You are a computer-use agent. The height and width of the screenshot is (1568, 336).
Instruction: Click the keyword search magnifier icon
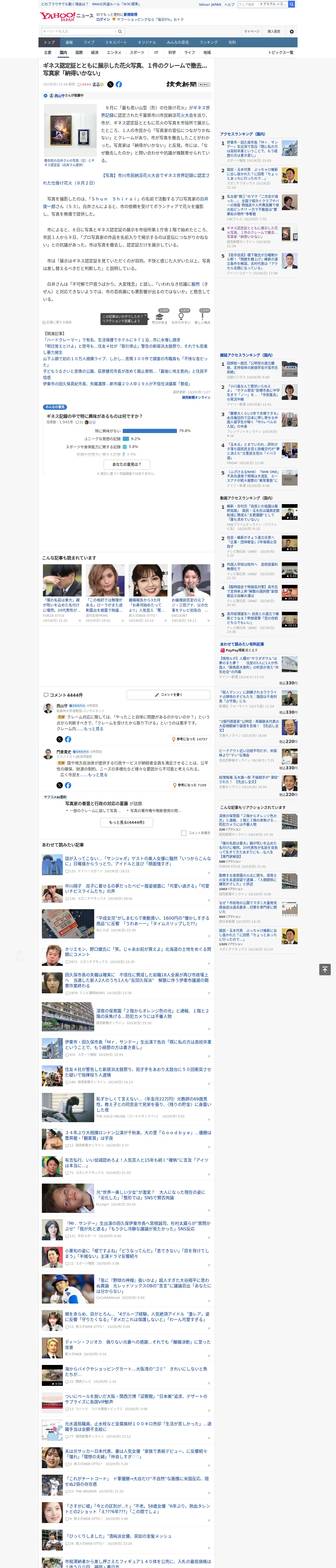pos(120,31)
